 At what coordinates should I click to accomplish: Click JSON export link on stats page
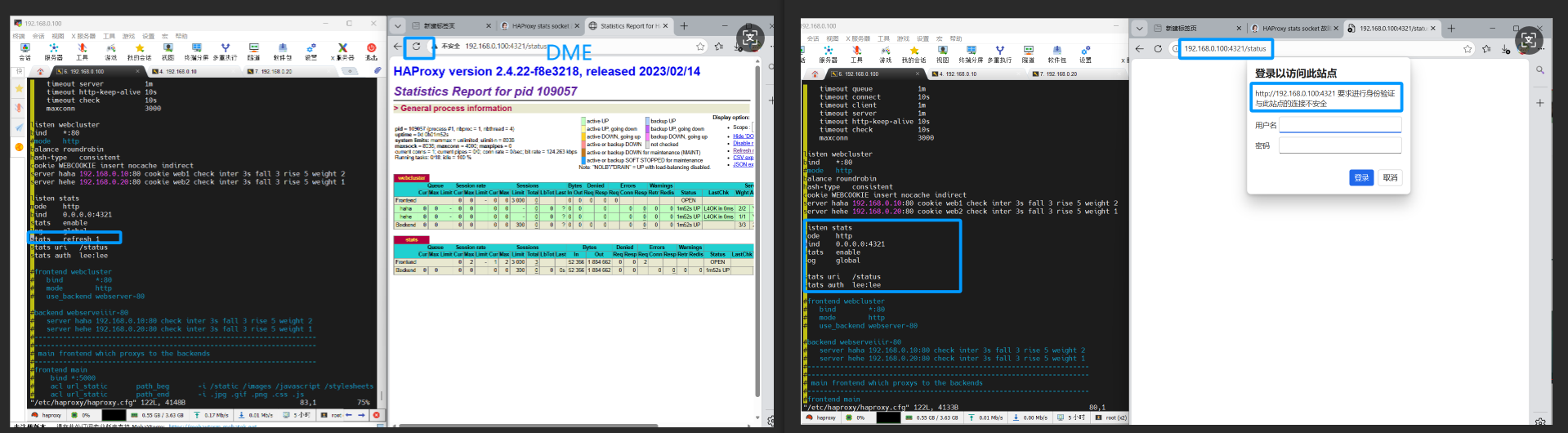743,165
